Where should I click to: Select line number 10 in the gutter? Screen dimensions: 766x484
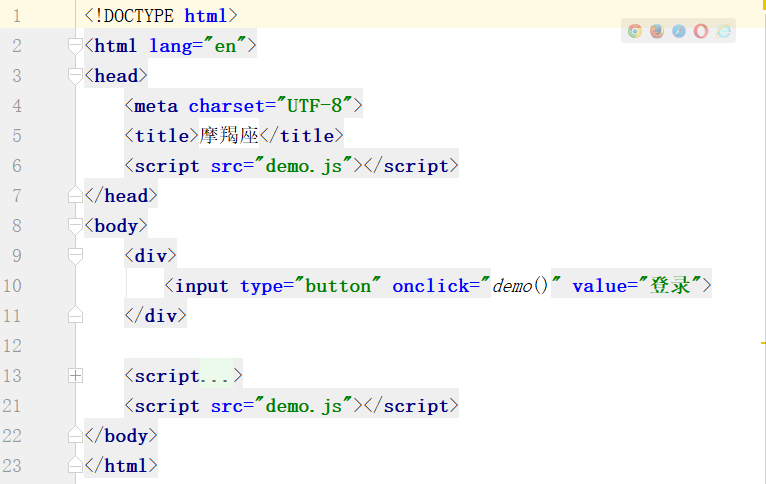click(12, 286)
